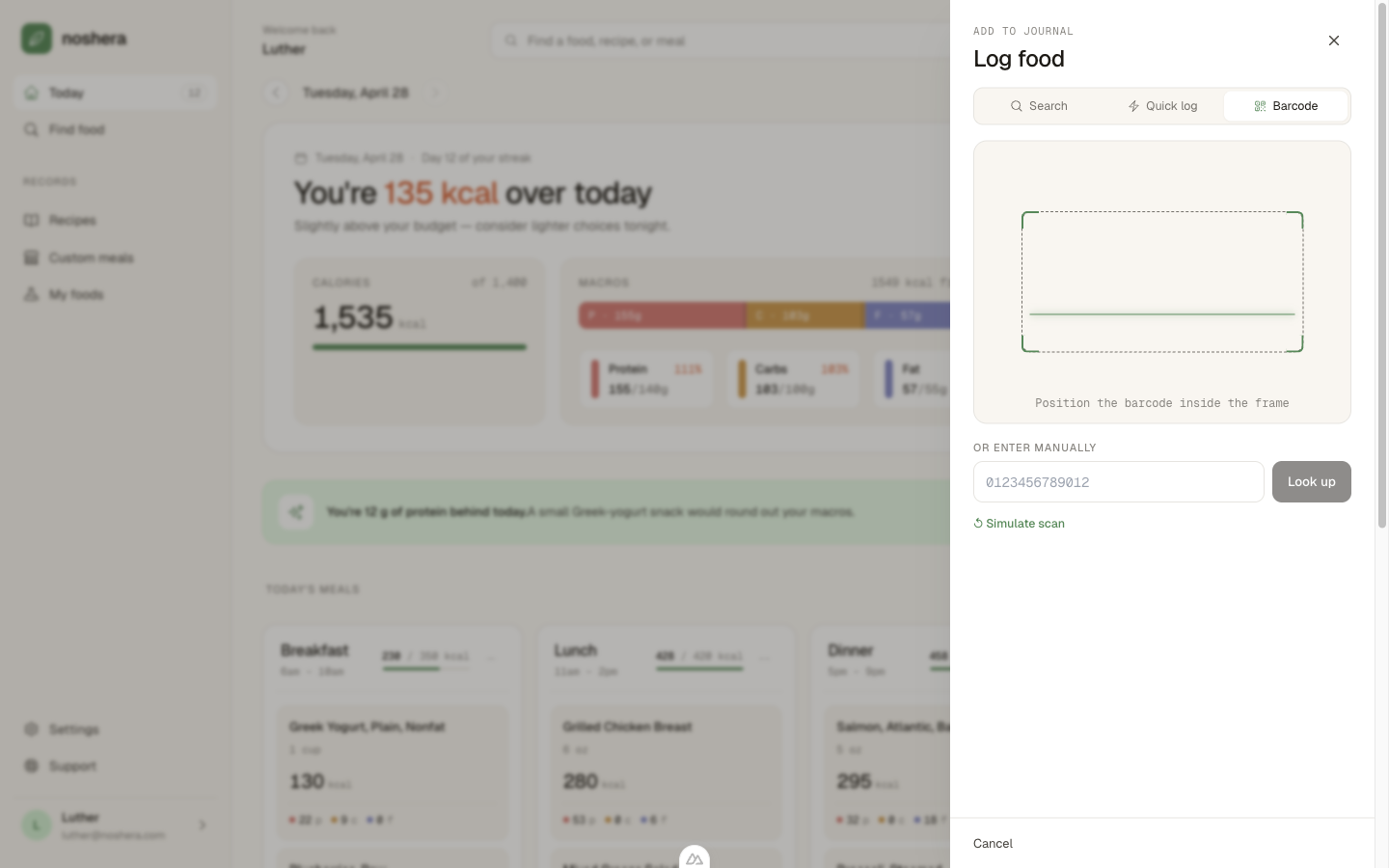Go to next day arrow

coord(435,93)
